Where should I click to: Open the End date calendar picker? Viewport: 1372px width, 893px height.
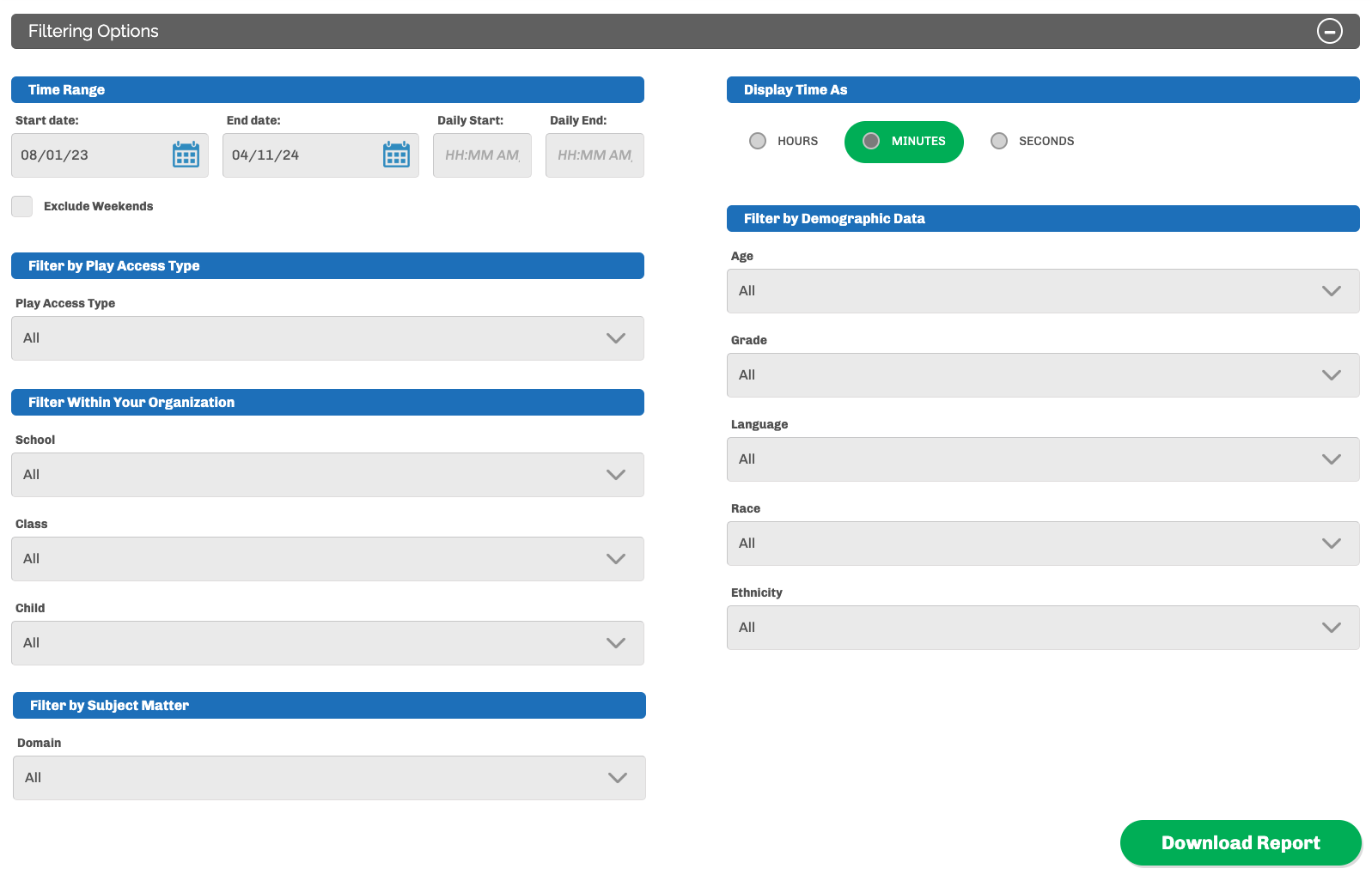[x=396, y=155]
